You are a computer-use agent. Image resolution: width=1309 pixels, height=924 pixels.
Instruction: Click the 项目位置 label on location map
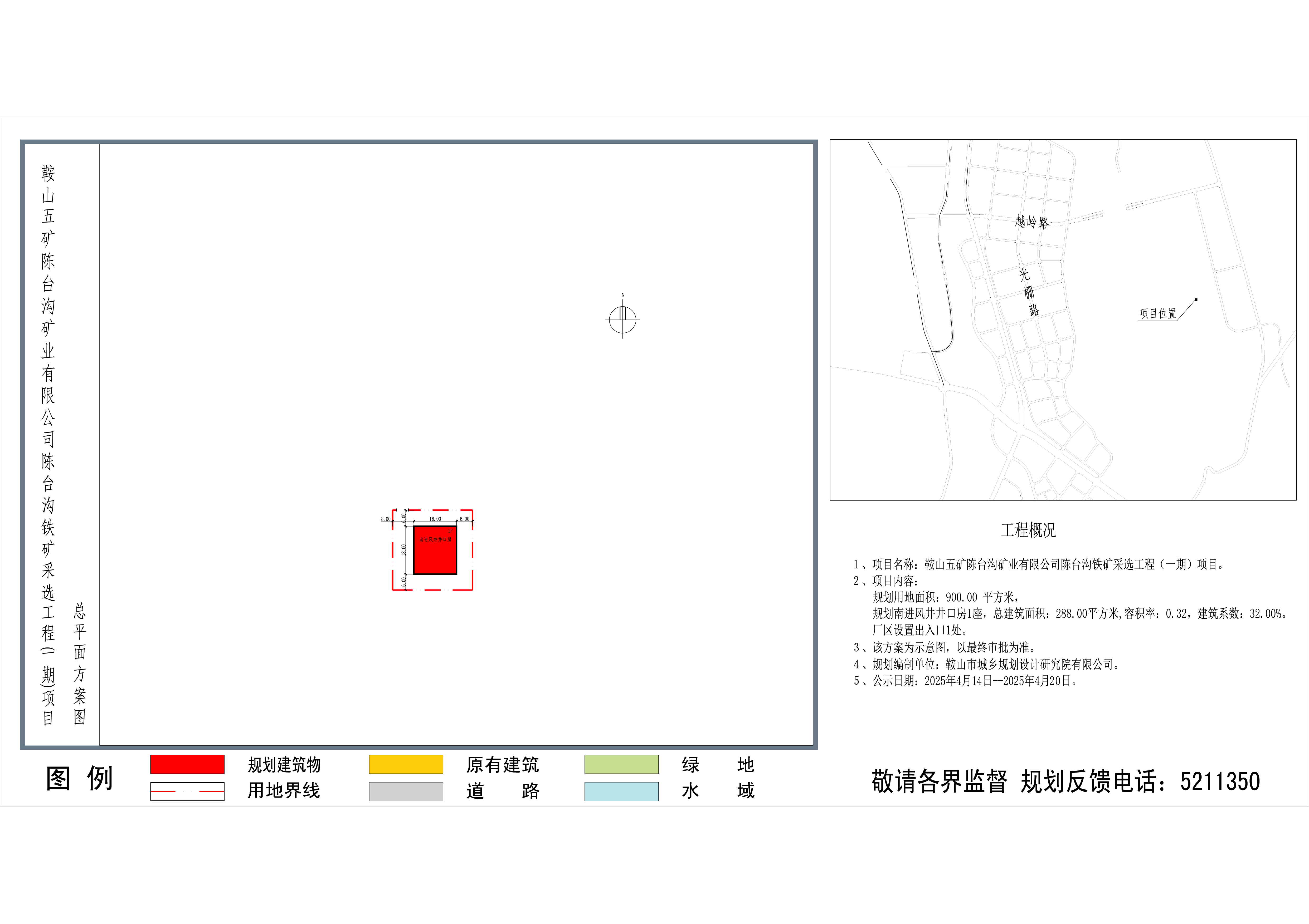click(x=1157, y=314)
